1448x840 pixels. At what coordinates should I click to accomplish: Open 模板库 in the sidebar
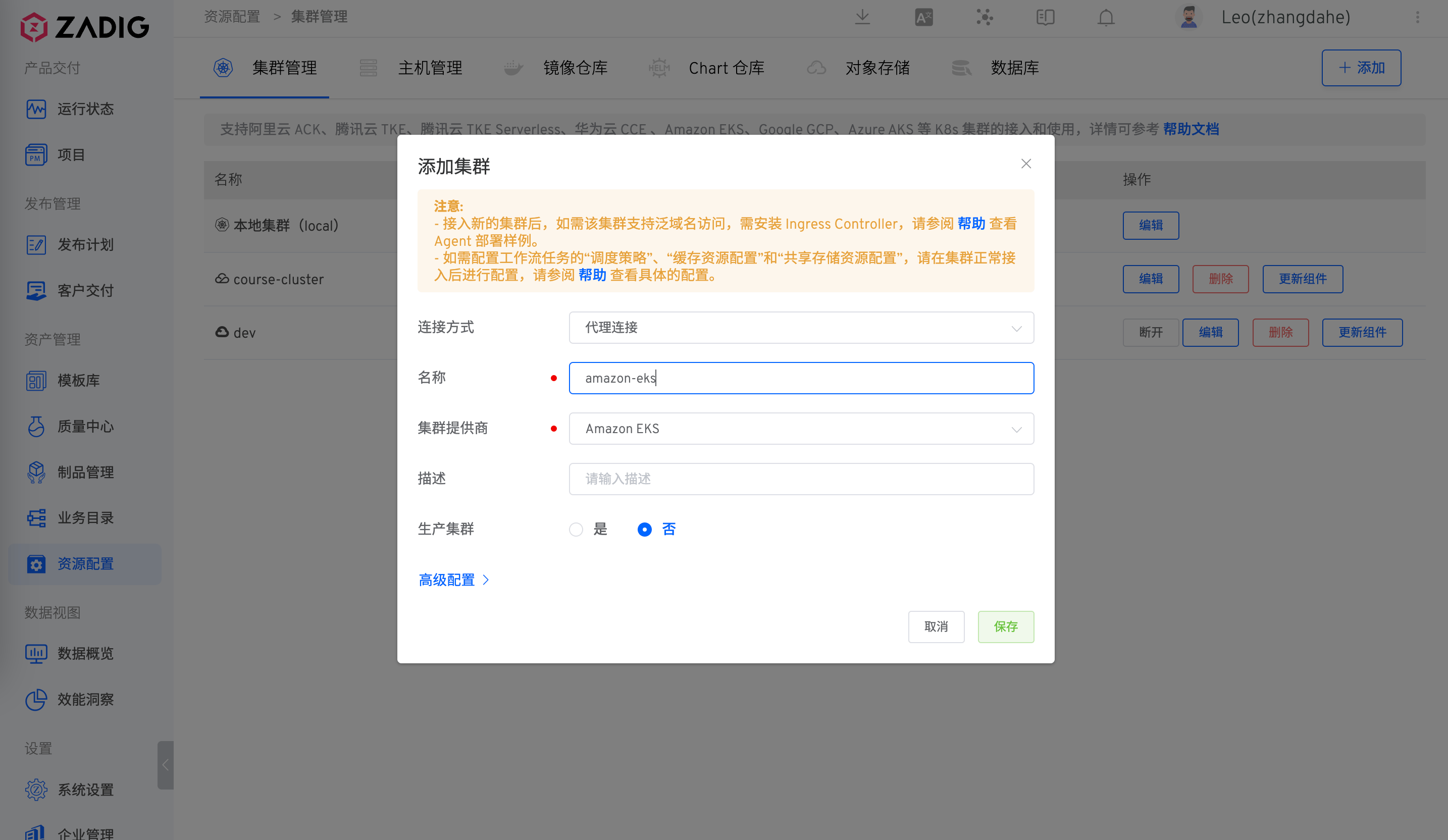click(x=63, y=380)
